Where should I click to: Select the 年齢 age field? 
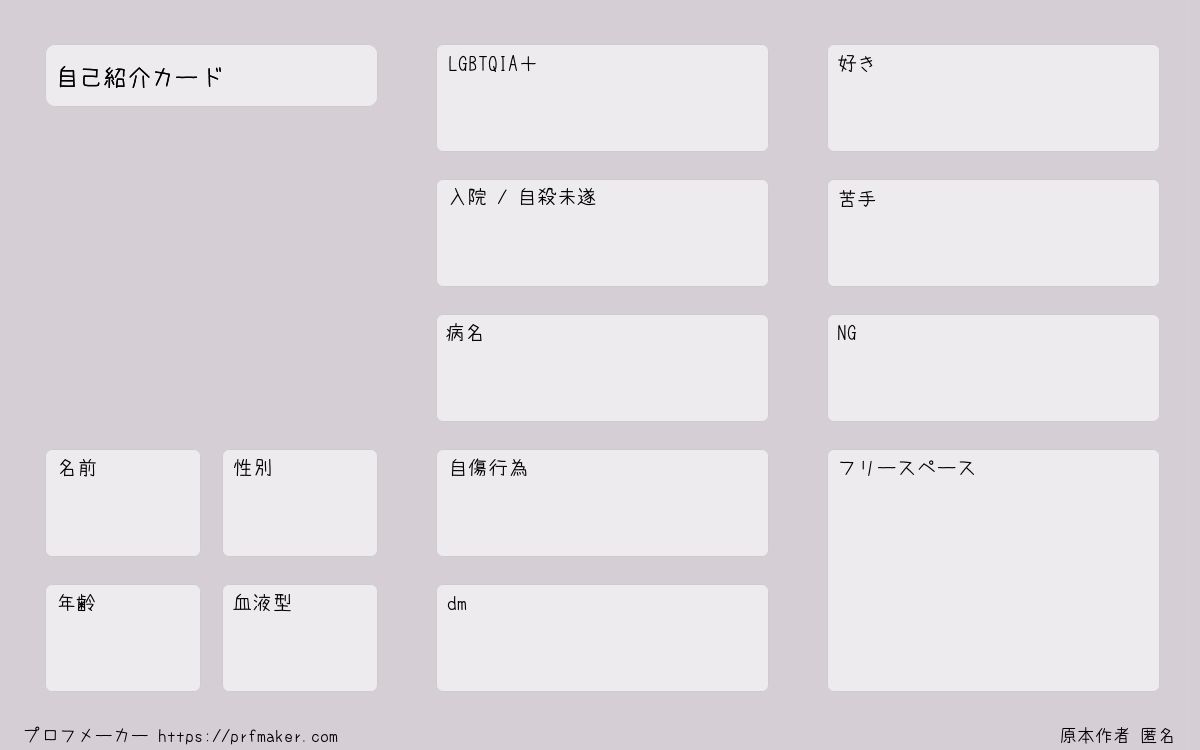(x=123, y=638)
